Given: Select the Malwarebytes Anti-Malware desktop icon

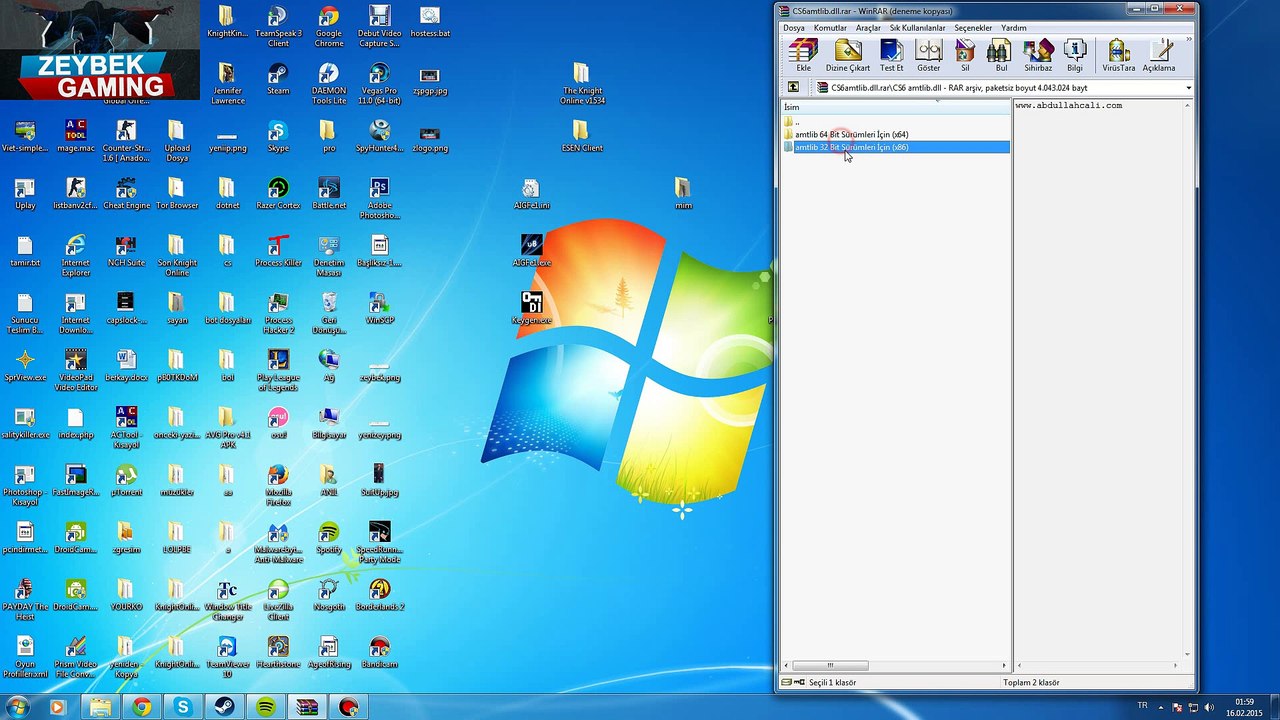Looking at the screenshot, I should 278,543.
